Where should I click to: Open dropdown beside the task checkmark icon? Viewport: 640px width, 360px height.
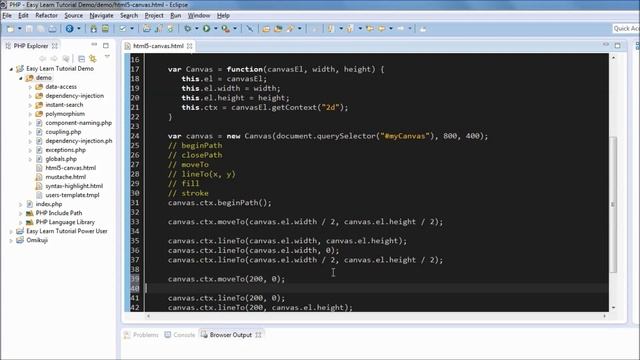(131, 29)
